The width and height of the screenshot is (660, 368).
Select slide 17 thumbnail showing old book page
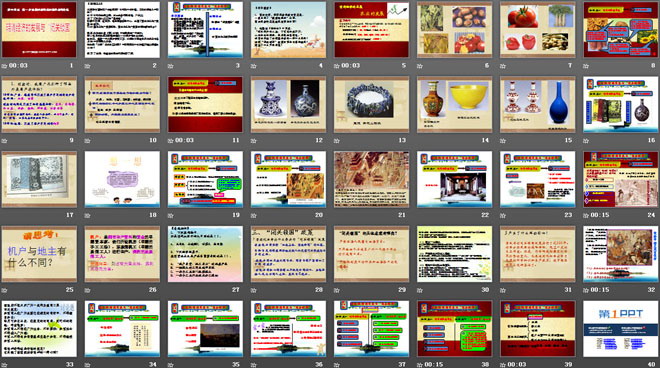point(39,179)
